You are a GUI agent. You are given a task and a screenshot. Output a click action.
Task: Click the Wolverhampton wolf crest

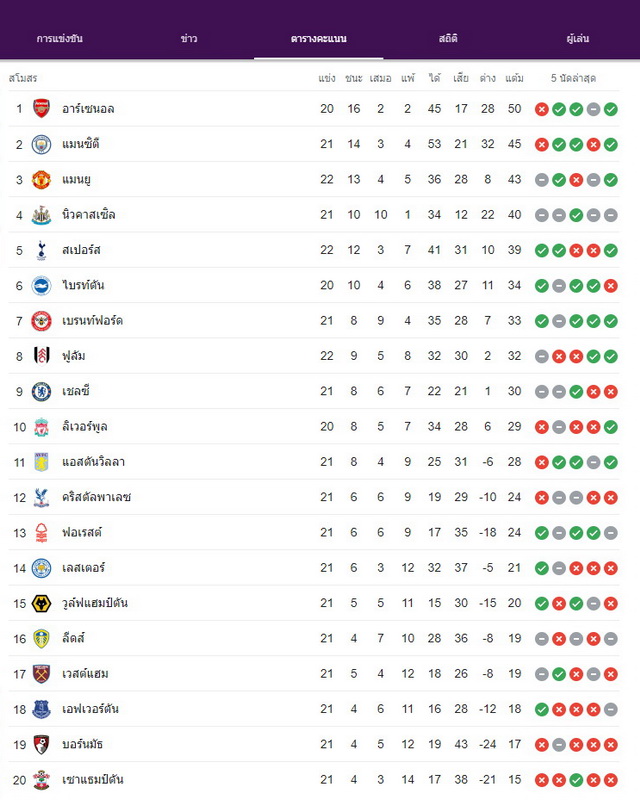click(41, 604)
